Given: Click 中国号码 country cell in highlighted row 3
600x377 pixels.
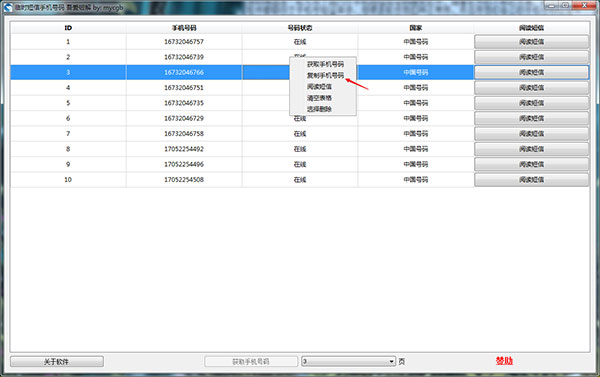Looking at the screenshot, I should click(416, 72).
